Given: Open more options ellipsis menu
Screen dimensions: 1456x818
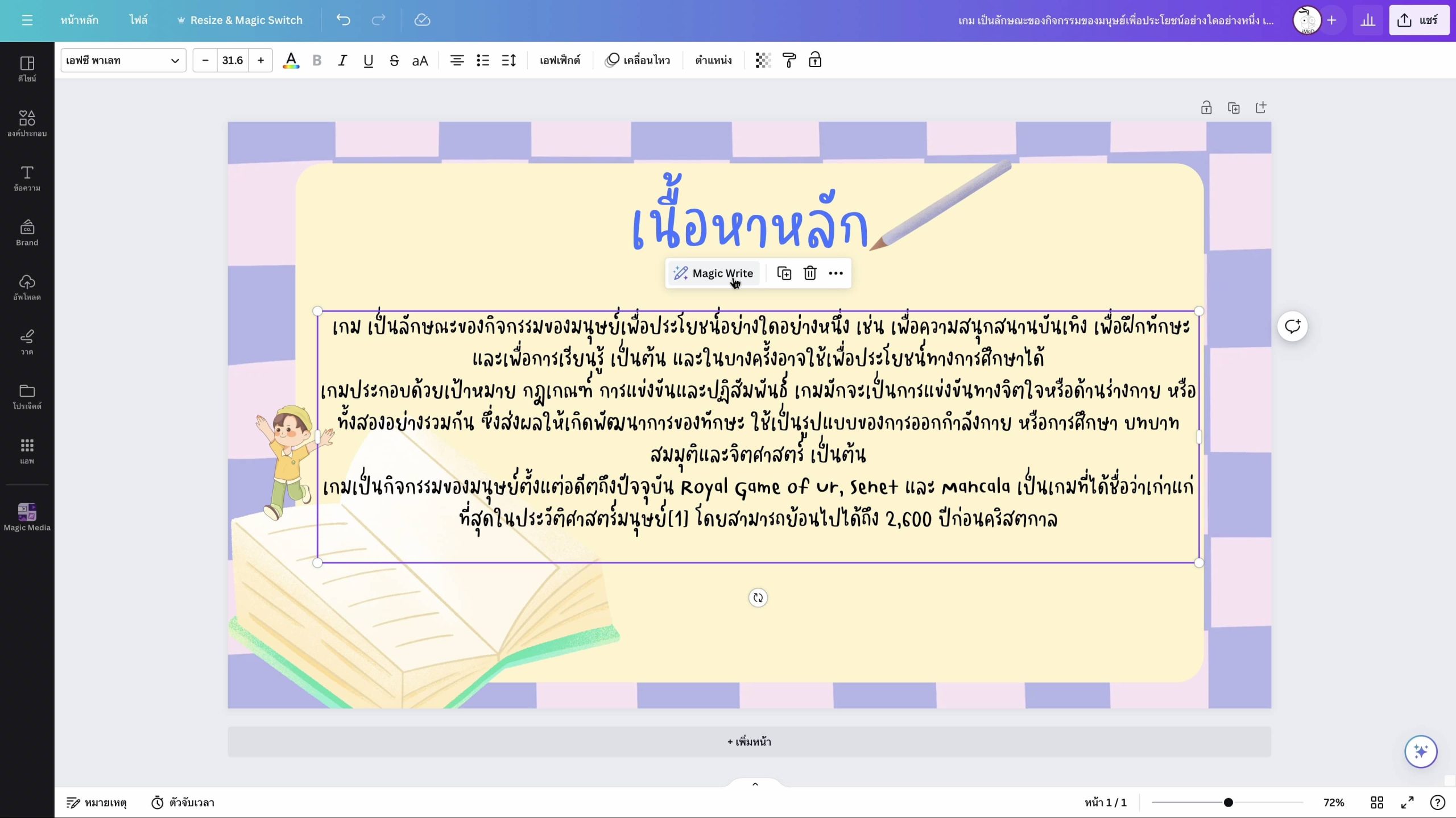Looking at the screenshot, I should point(835,273).
